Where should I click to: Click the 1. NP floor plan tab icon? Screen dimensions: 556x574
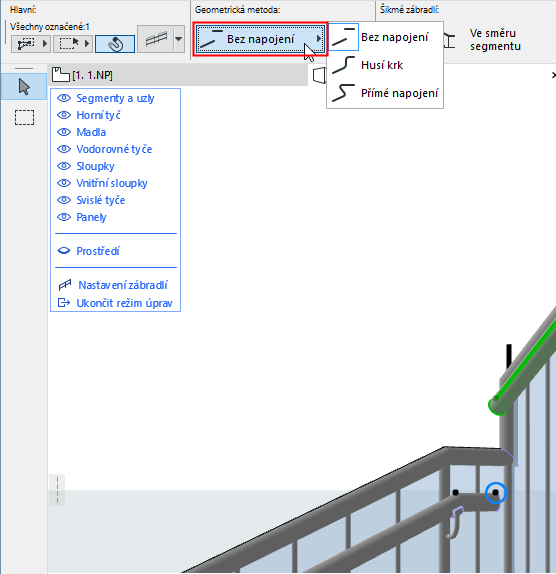61,74
